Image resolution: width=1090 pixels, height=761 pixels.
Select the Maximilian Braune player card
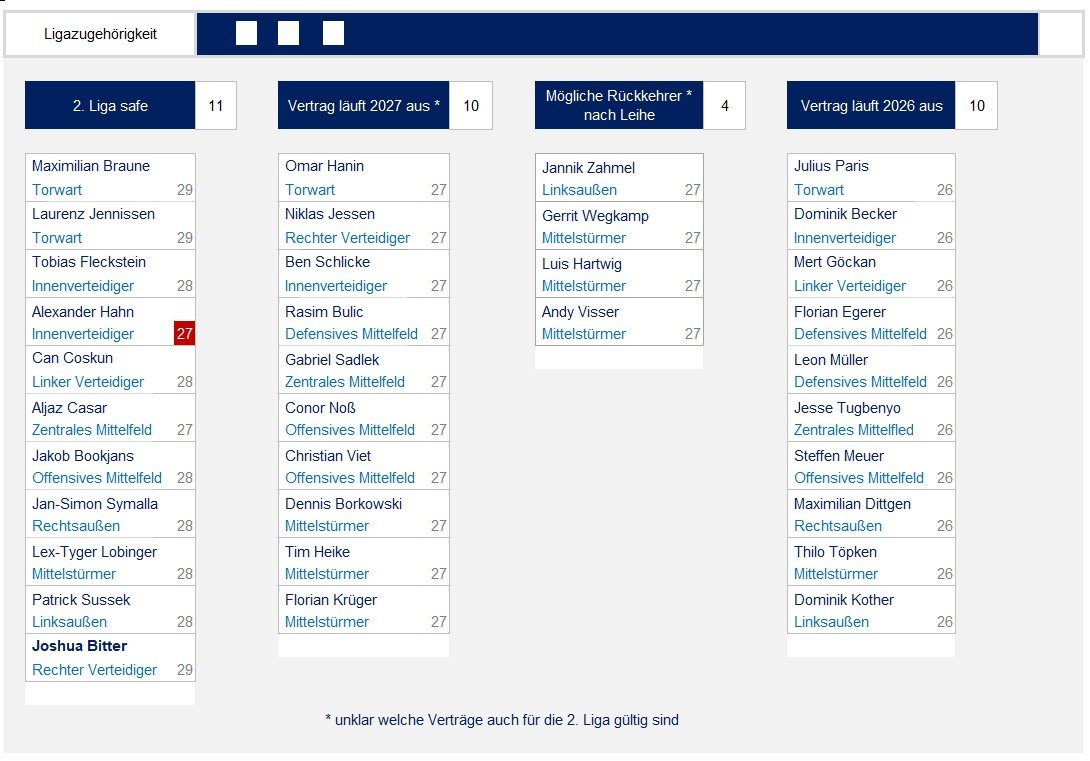(110, 177)
